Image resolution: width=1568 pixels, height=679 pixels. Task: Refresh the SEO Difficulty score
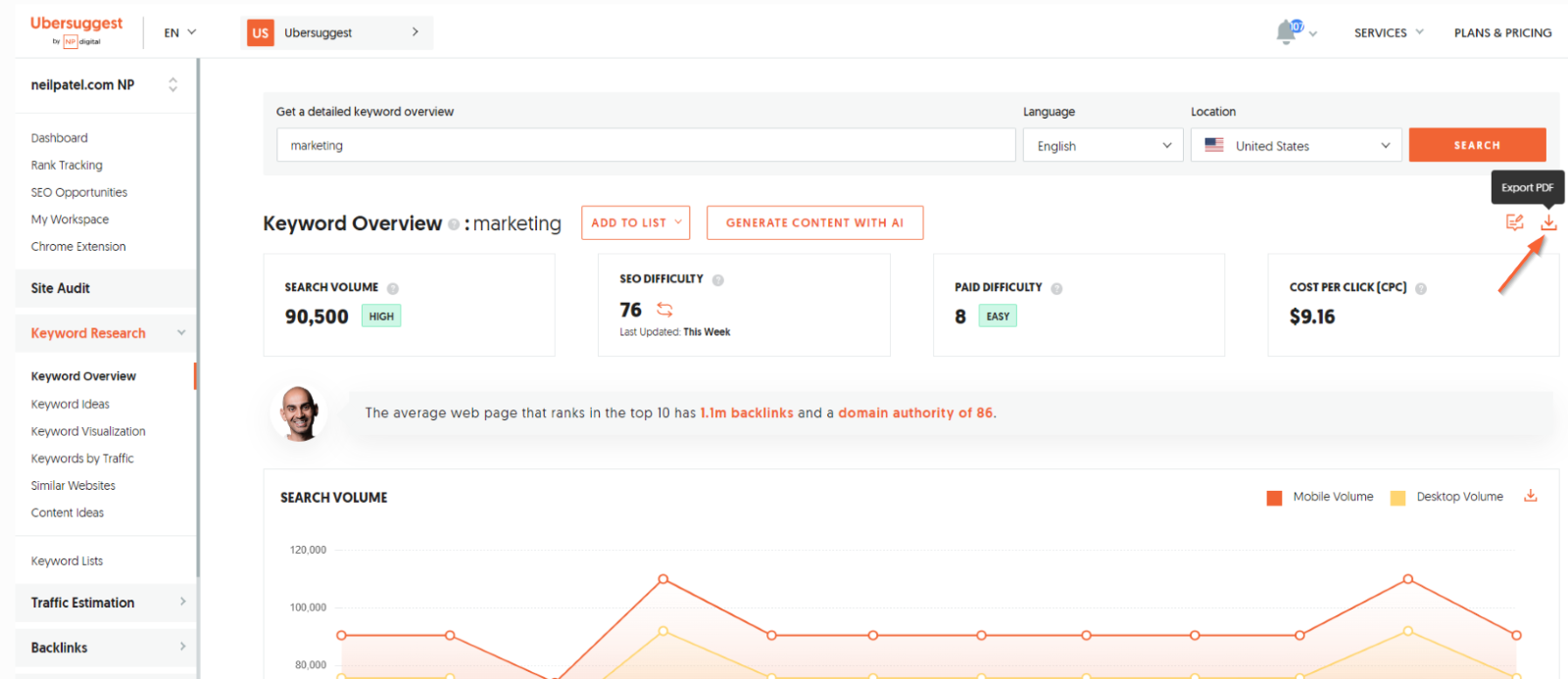point(664,310)
